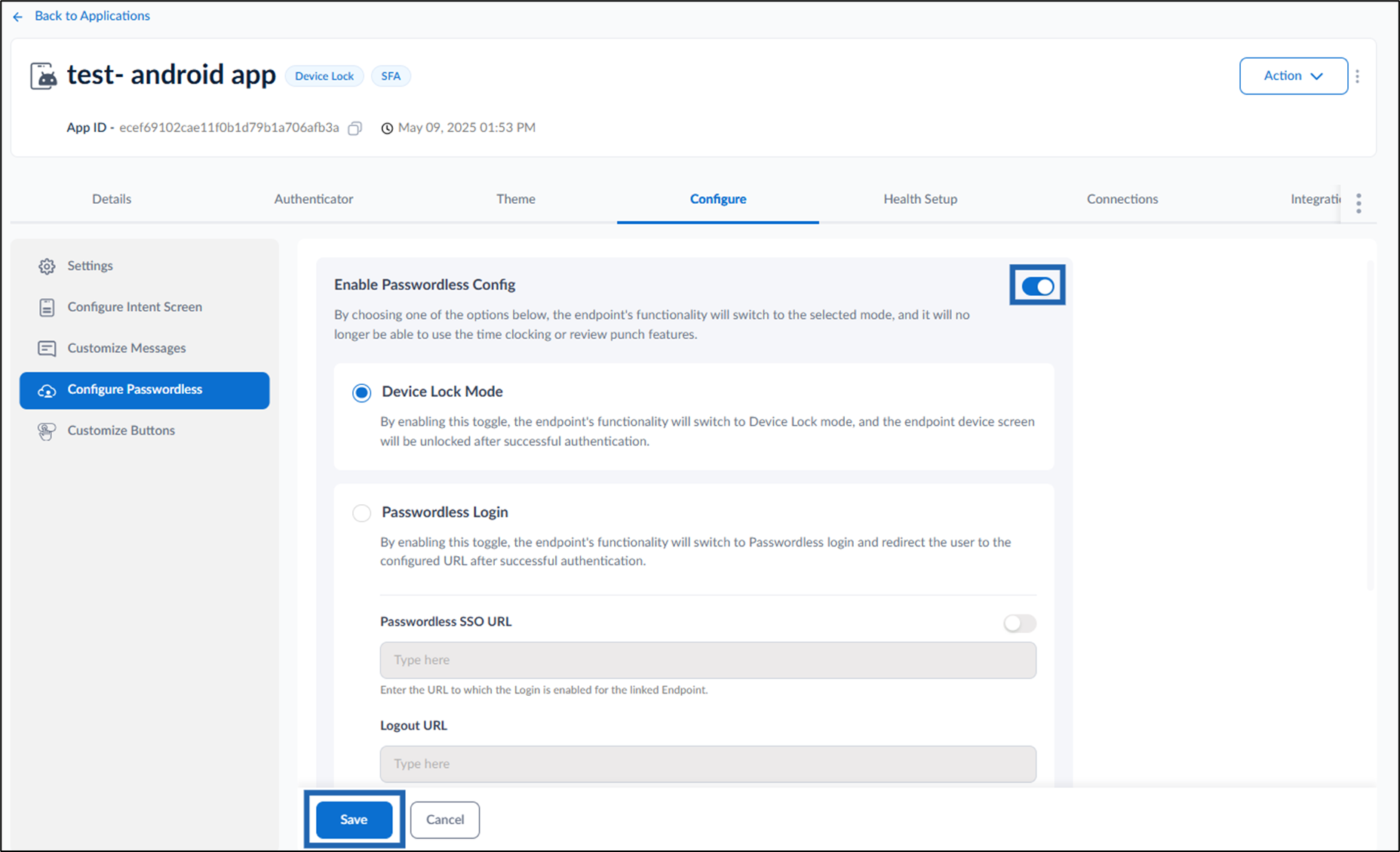1400x852 pixels.
Task: Click the Android app icon beside title
Action: [44, 76]
